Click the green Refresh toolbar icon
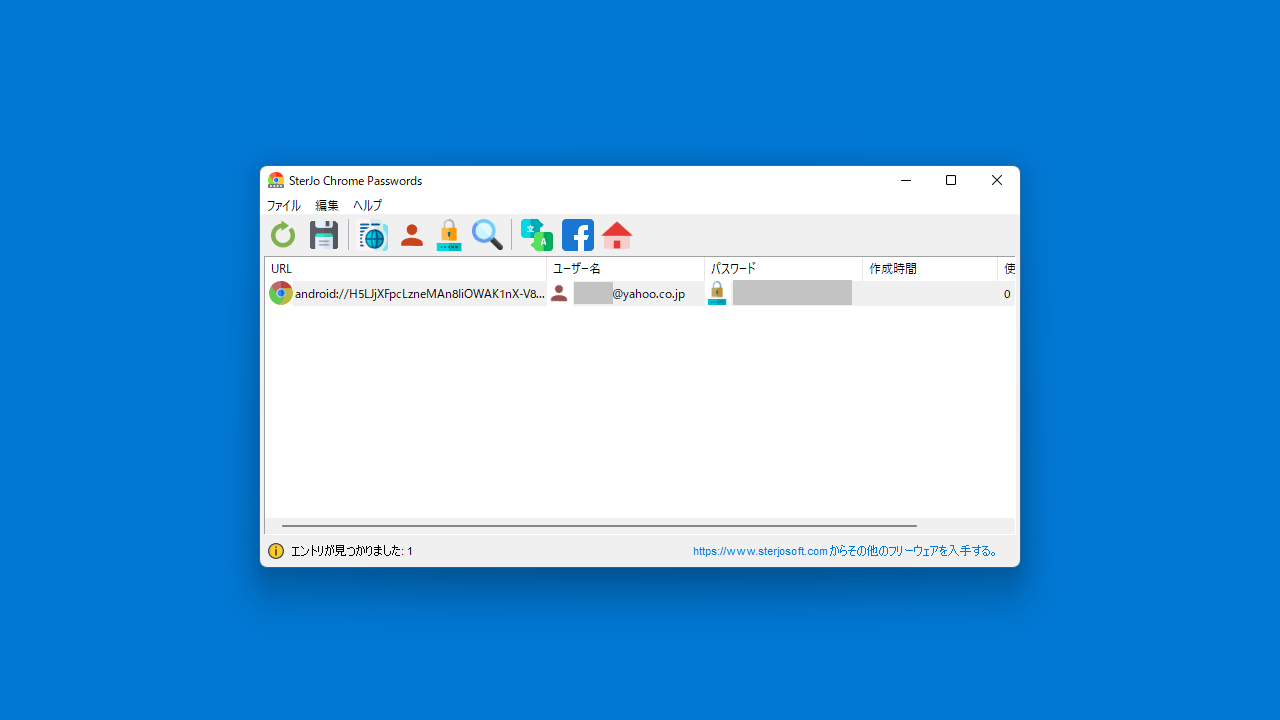 (x=283, y=235)
